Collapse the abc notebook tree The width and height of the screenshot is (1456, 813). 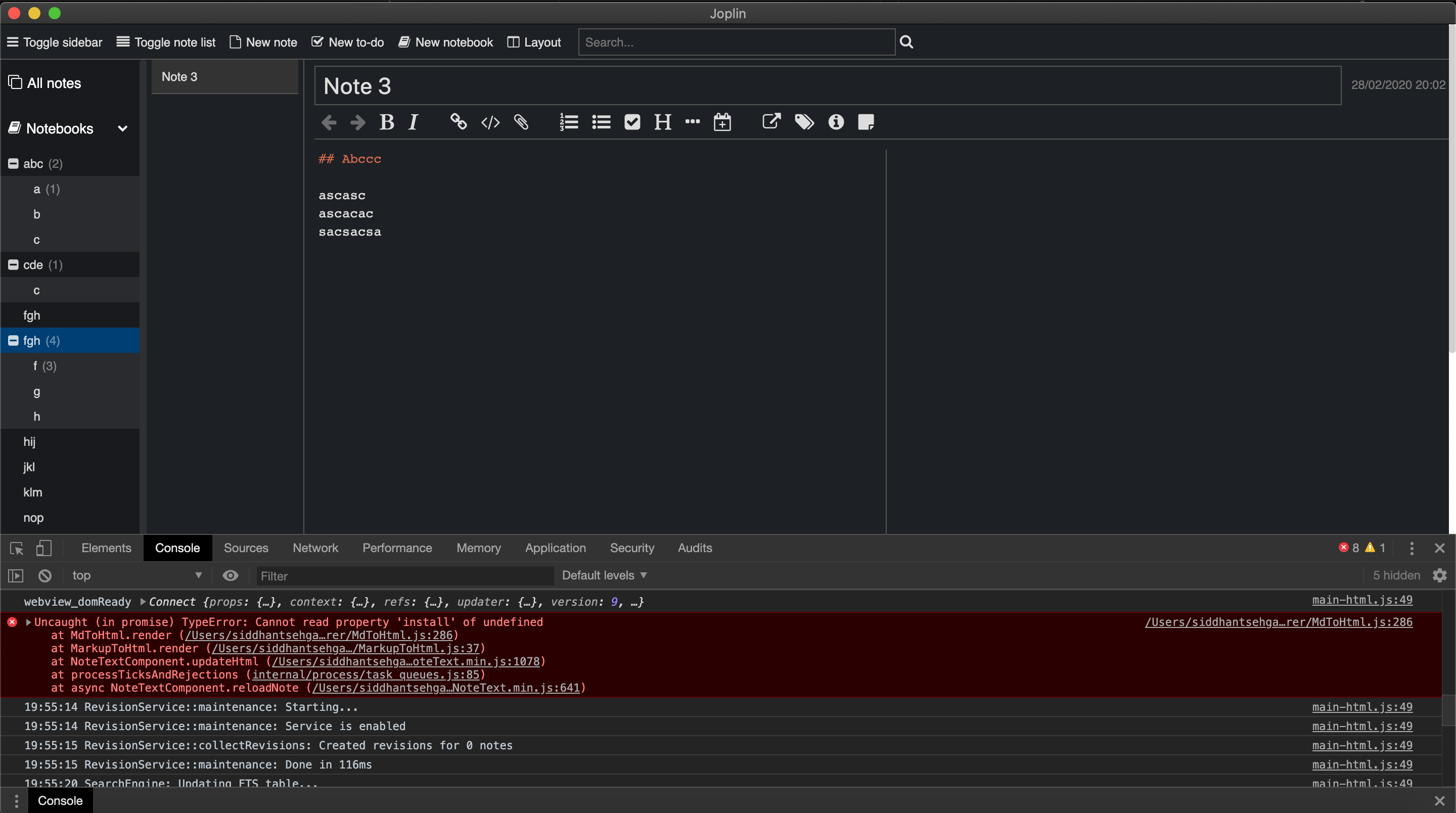tap(14, 163)
